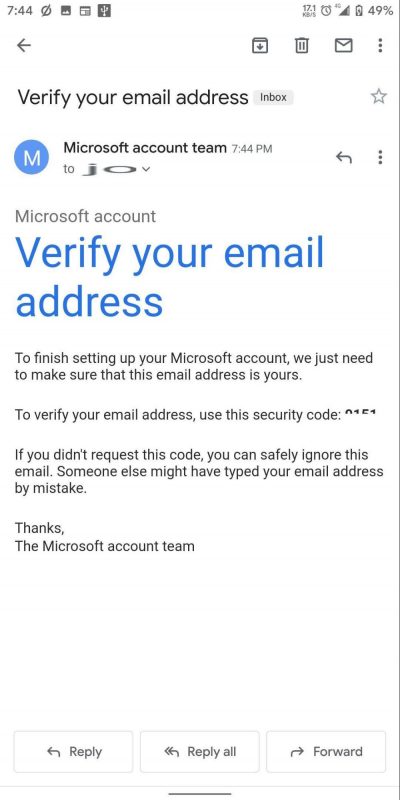Image resolution: width=400 pixels, height=800 pixels.
Task: Archive this email with the archive icon
Action: click(x=260, y=45)
